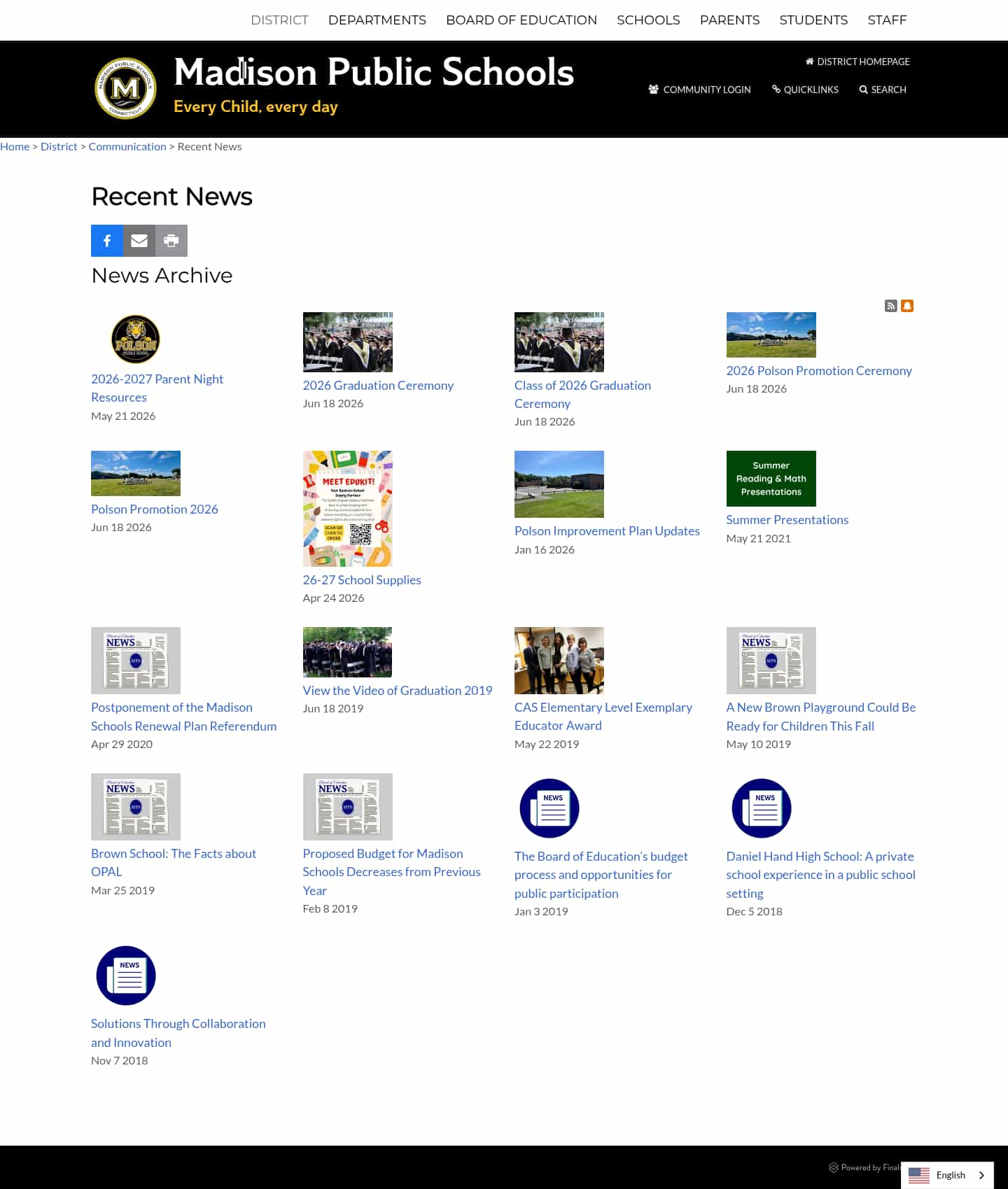
Task: Open the Staff menu
Action: tap(887, 20)
